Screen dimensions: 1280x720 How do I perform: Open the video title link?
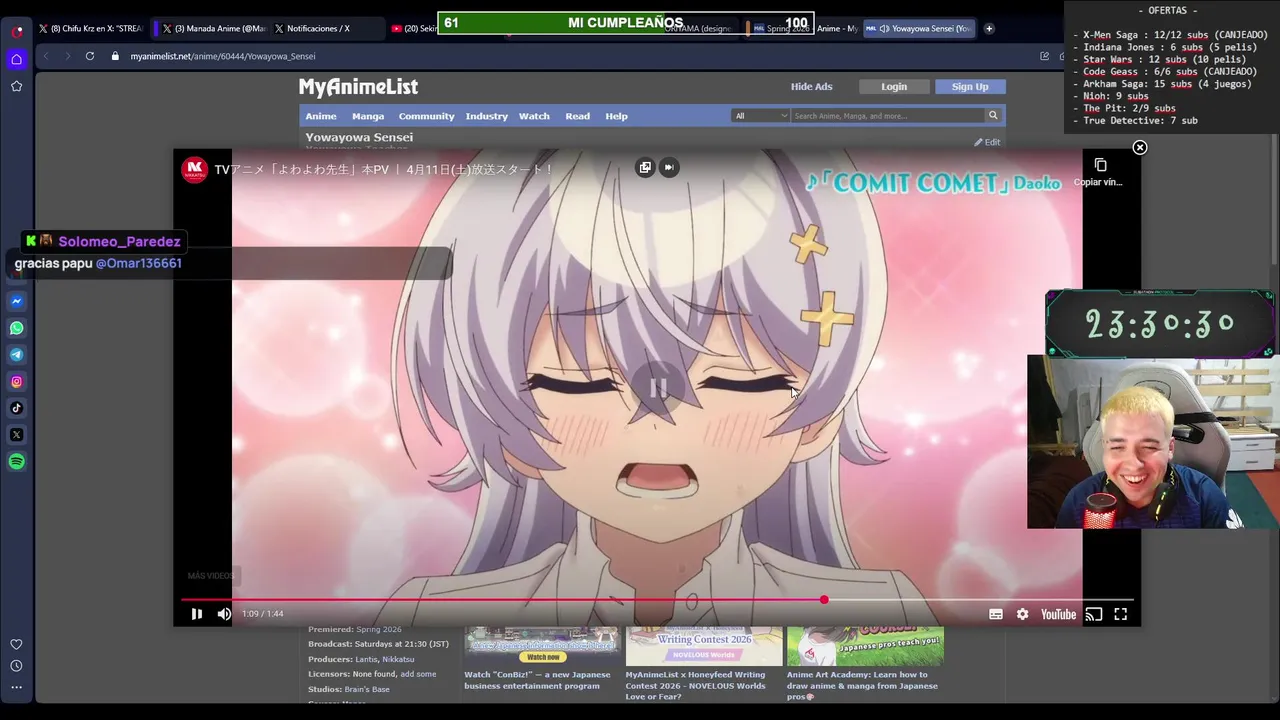coord(384,169)
